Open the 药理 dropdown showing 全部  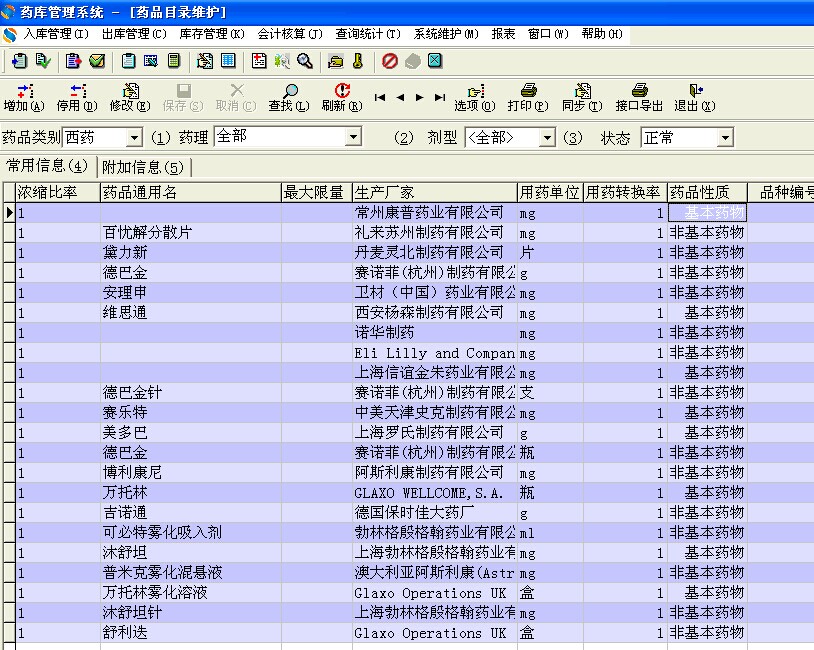tap(354, 137)
